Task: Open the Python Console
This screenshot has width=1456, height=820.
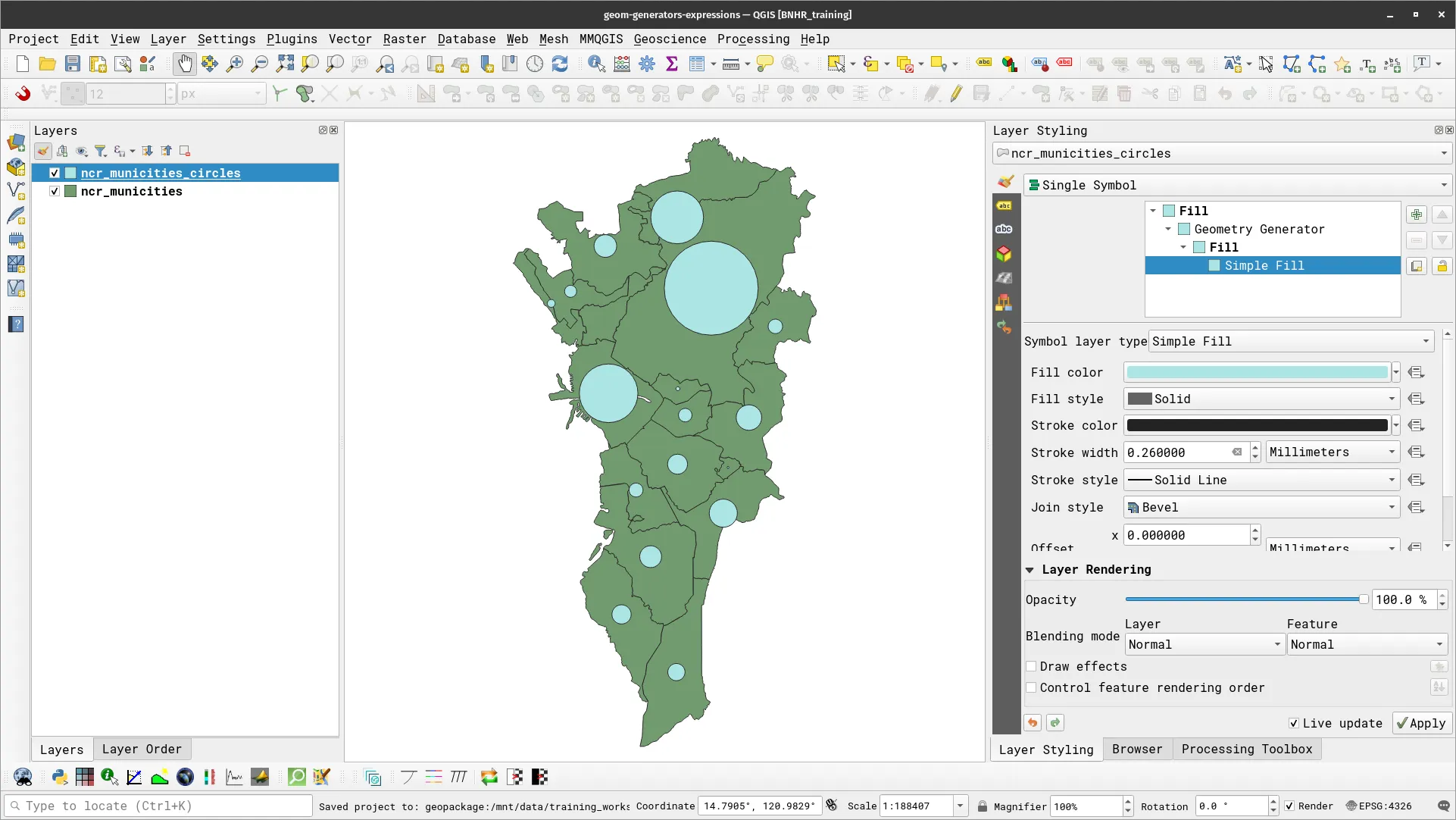Action: (x=59, y=777)
